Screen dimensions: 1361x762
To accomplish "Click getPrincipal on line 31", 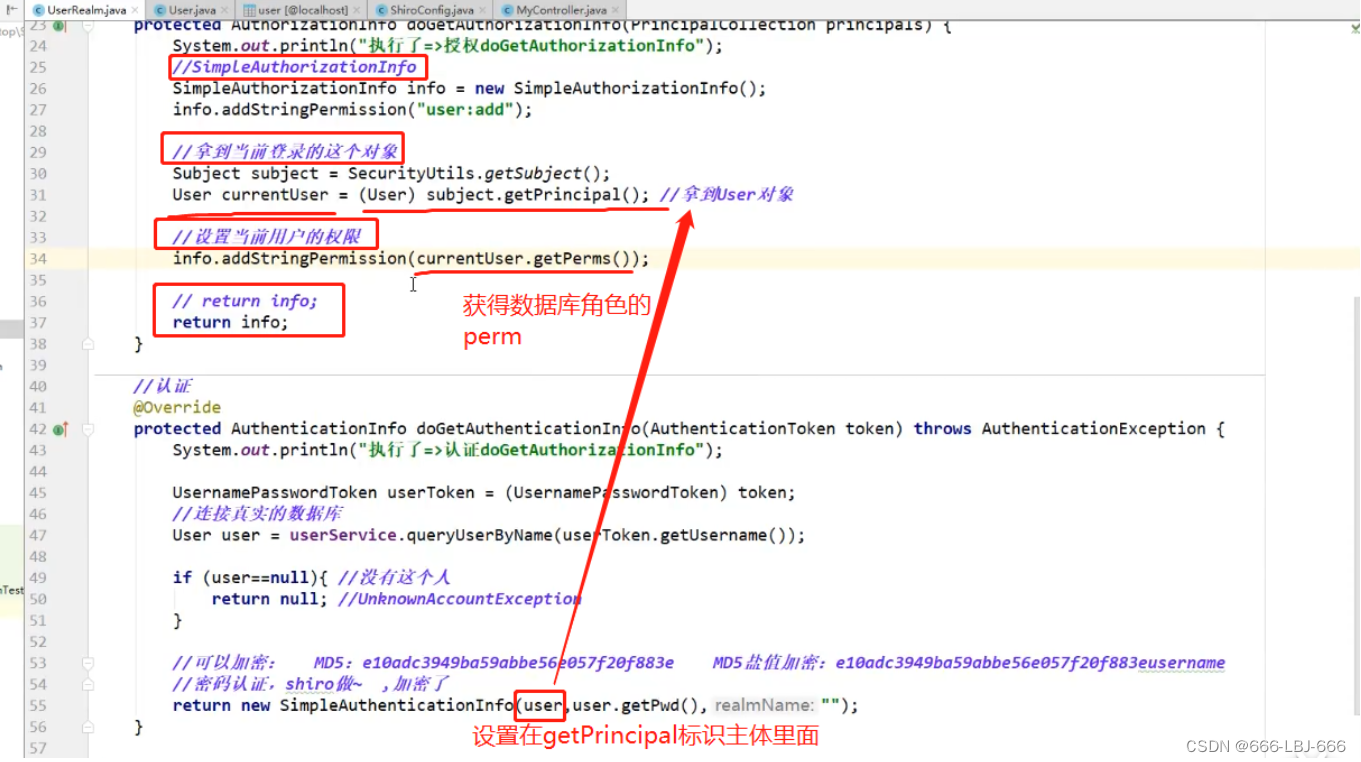I will (x=562, y=195).
